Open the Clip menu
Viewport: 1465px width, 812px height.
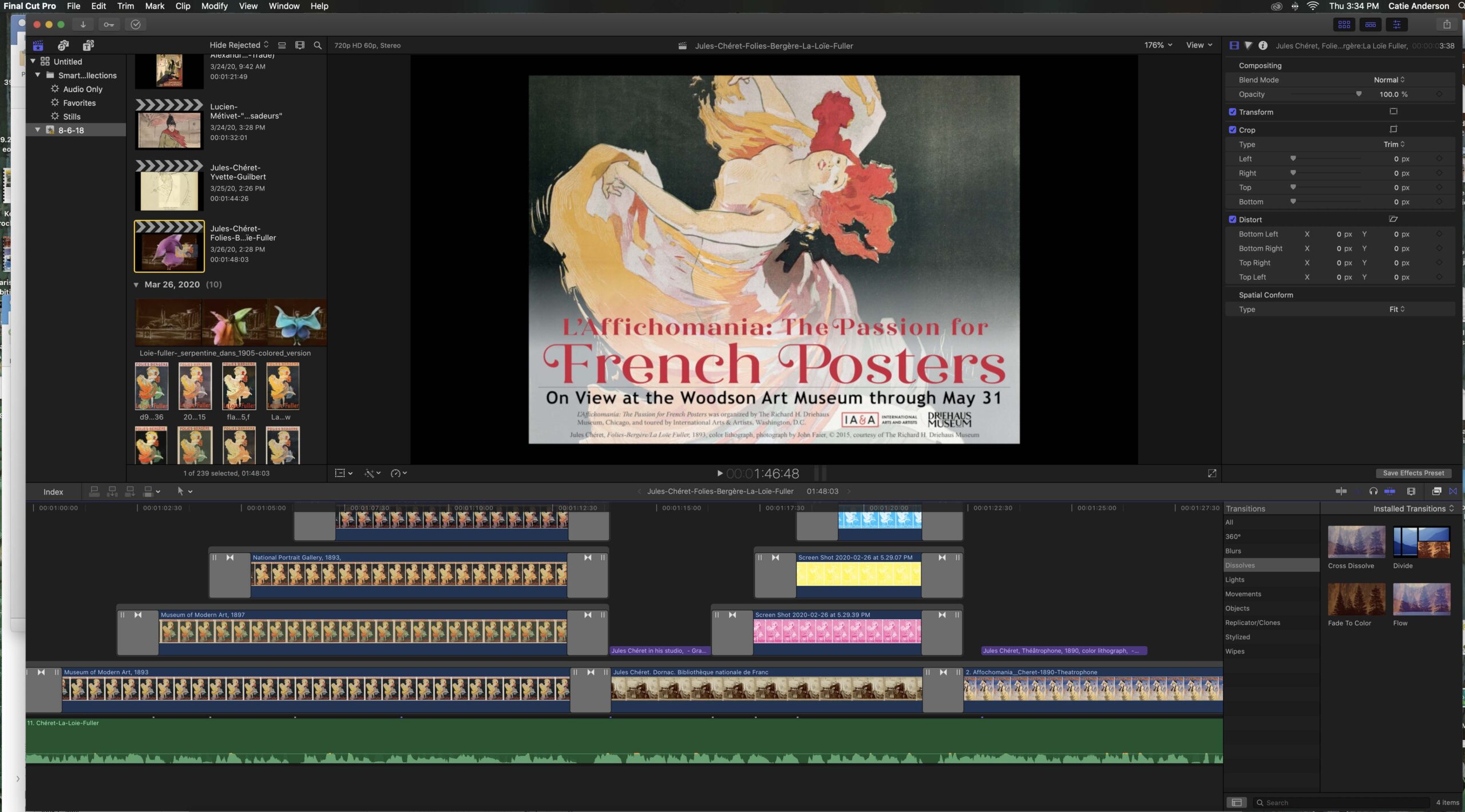[x=183, y=6]
